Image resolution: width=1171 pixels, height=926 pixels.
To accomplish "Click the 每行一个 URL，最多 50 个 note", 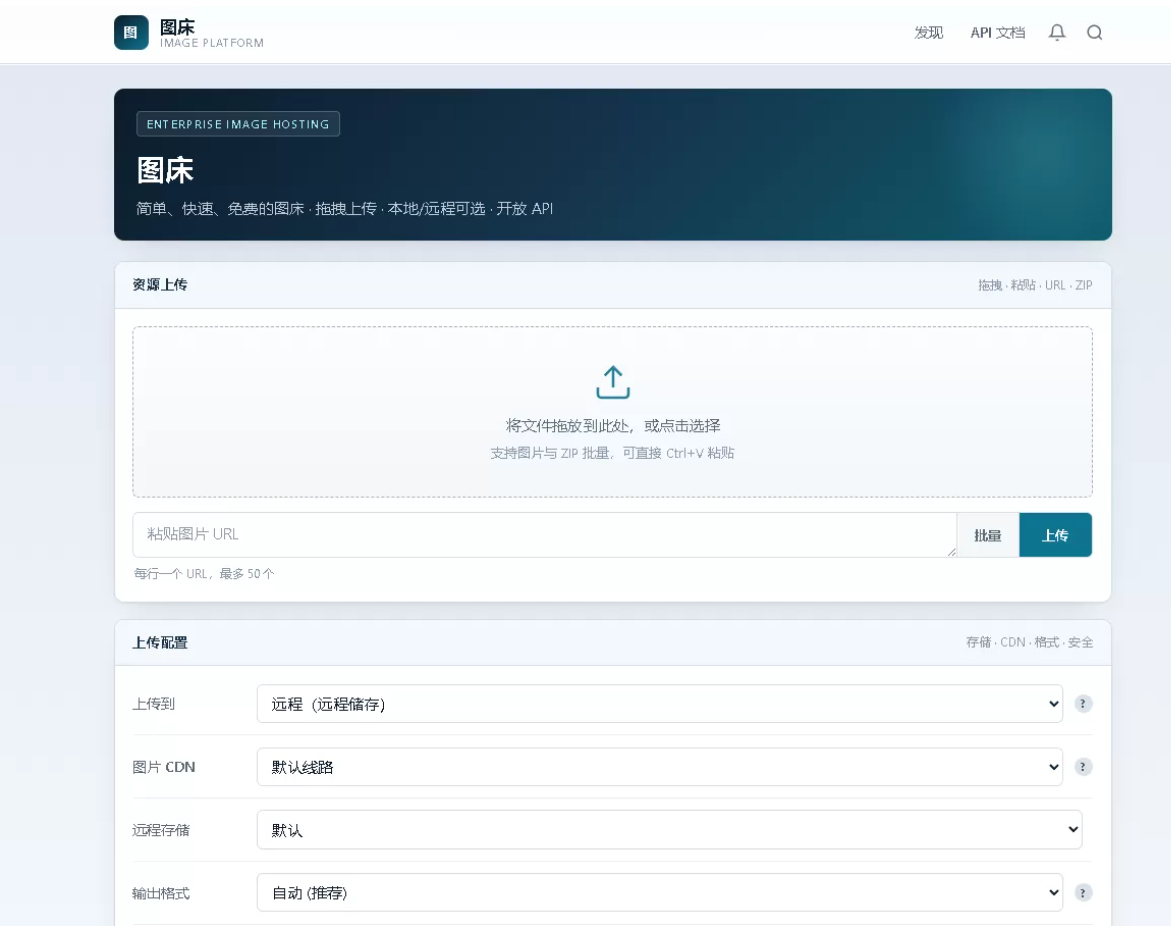I will click(x=204, y=574).
